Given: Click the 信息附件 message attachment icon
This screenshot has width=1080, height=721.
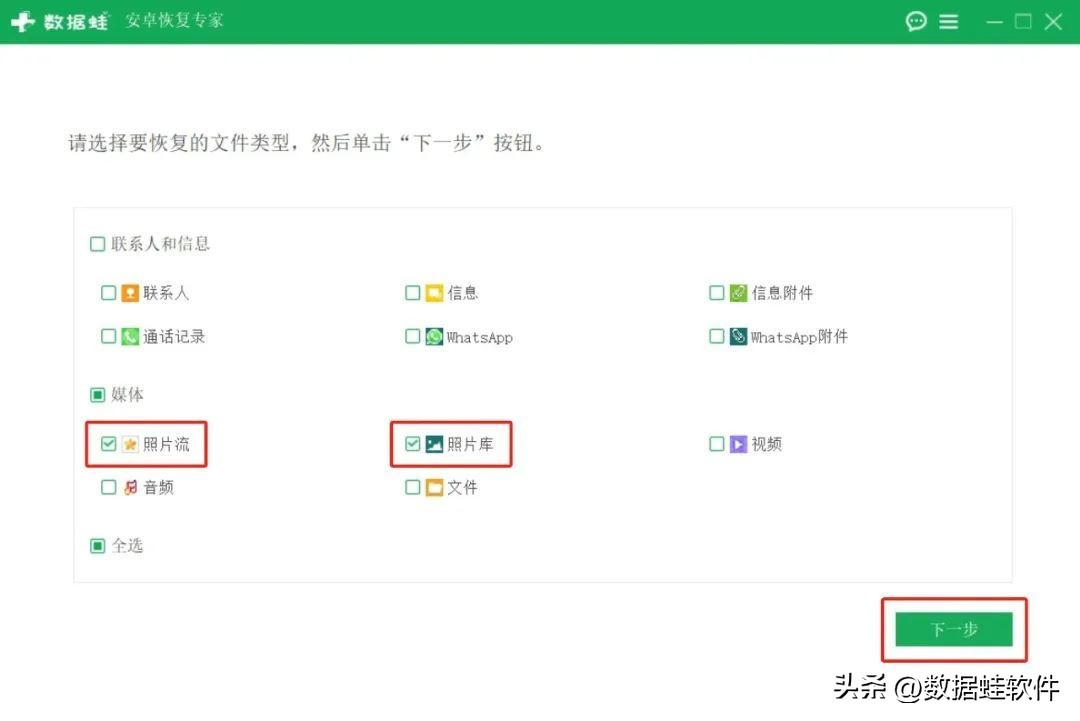Looking at the screenshot, I should pyautogui.click(x=738, y=292).
